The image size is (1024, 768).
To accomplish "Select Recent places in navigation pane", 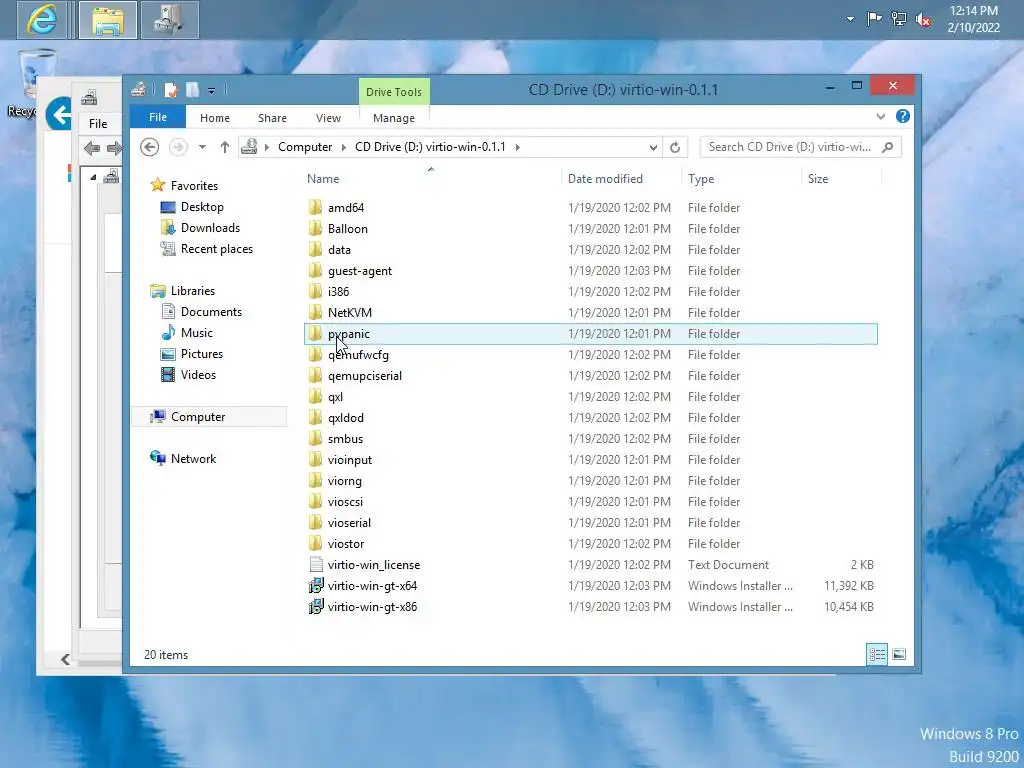I will pyautogui.click(x=216, y=249).
